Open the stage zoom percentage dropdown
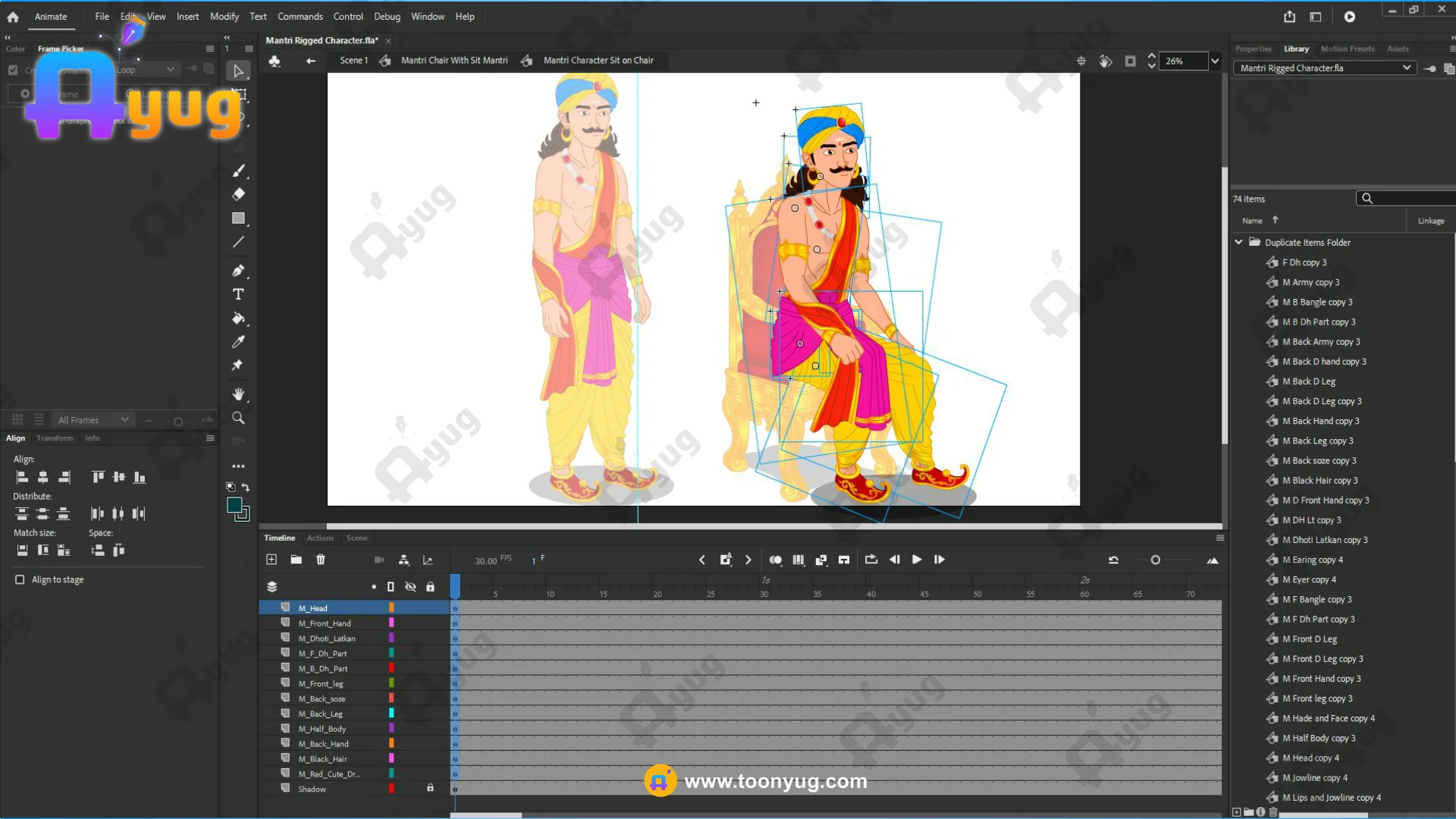 1215,61
